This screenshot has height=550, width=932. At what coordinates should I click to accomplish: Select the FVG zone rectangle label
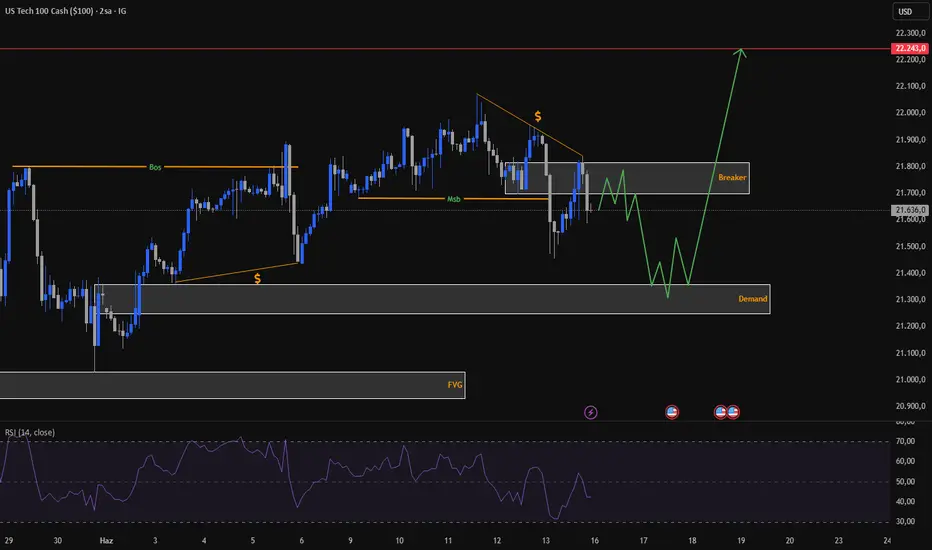[455, 385]
